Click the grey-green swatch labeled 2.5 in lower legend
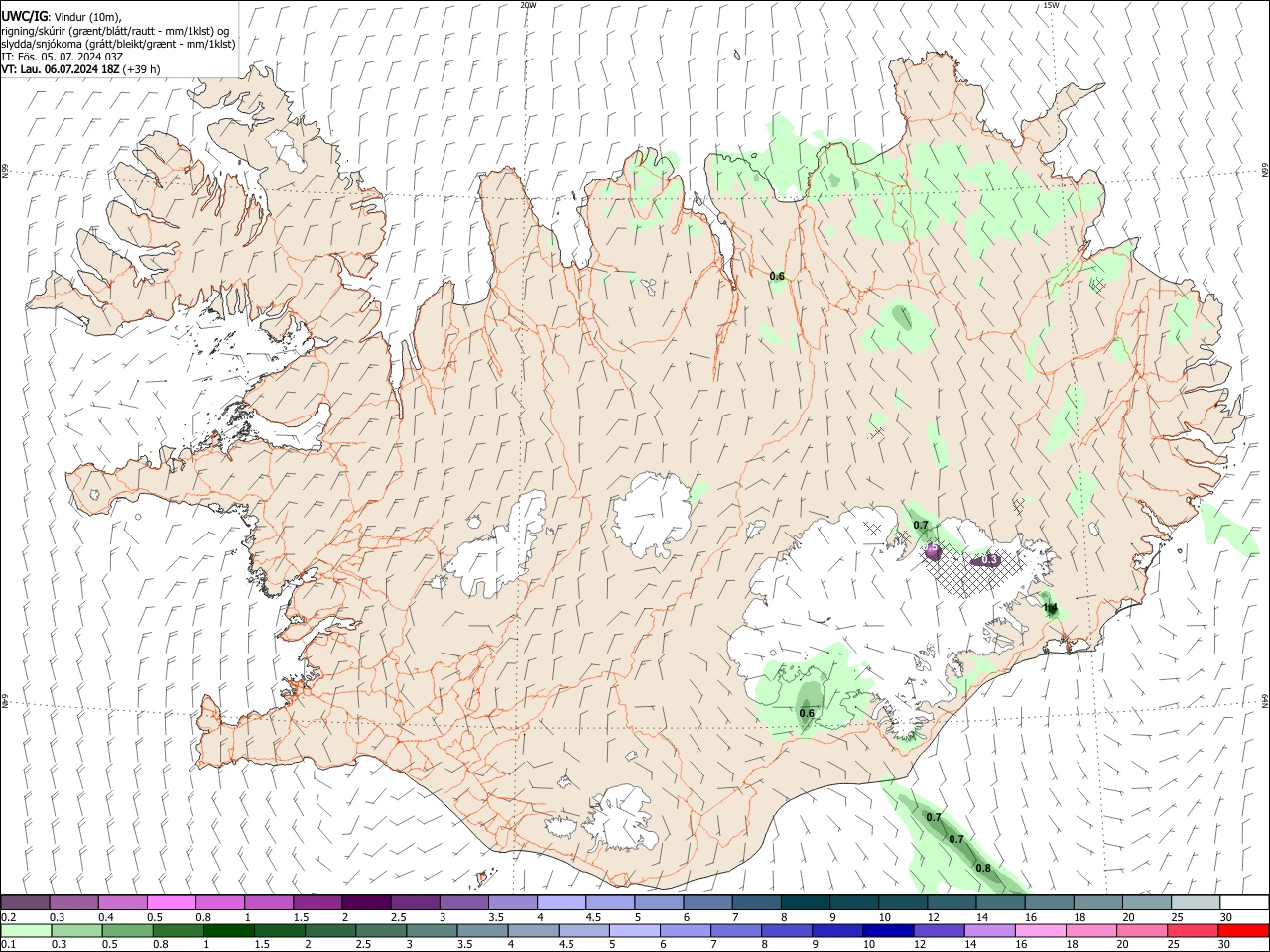The width and height of the screenshot is (1270, 952). [381, 931]
